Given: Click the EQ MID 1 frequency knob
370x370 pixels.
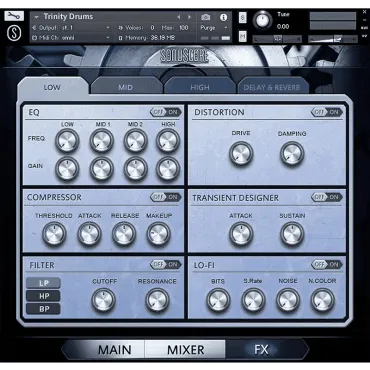Looking at the screenshot, I should coord(102,141).
